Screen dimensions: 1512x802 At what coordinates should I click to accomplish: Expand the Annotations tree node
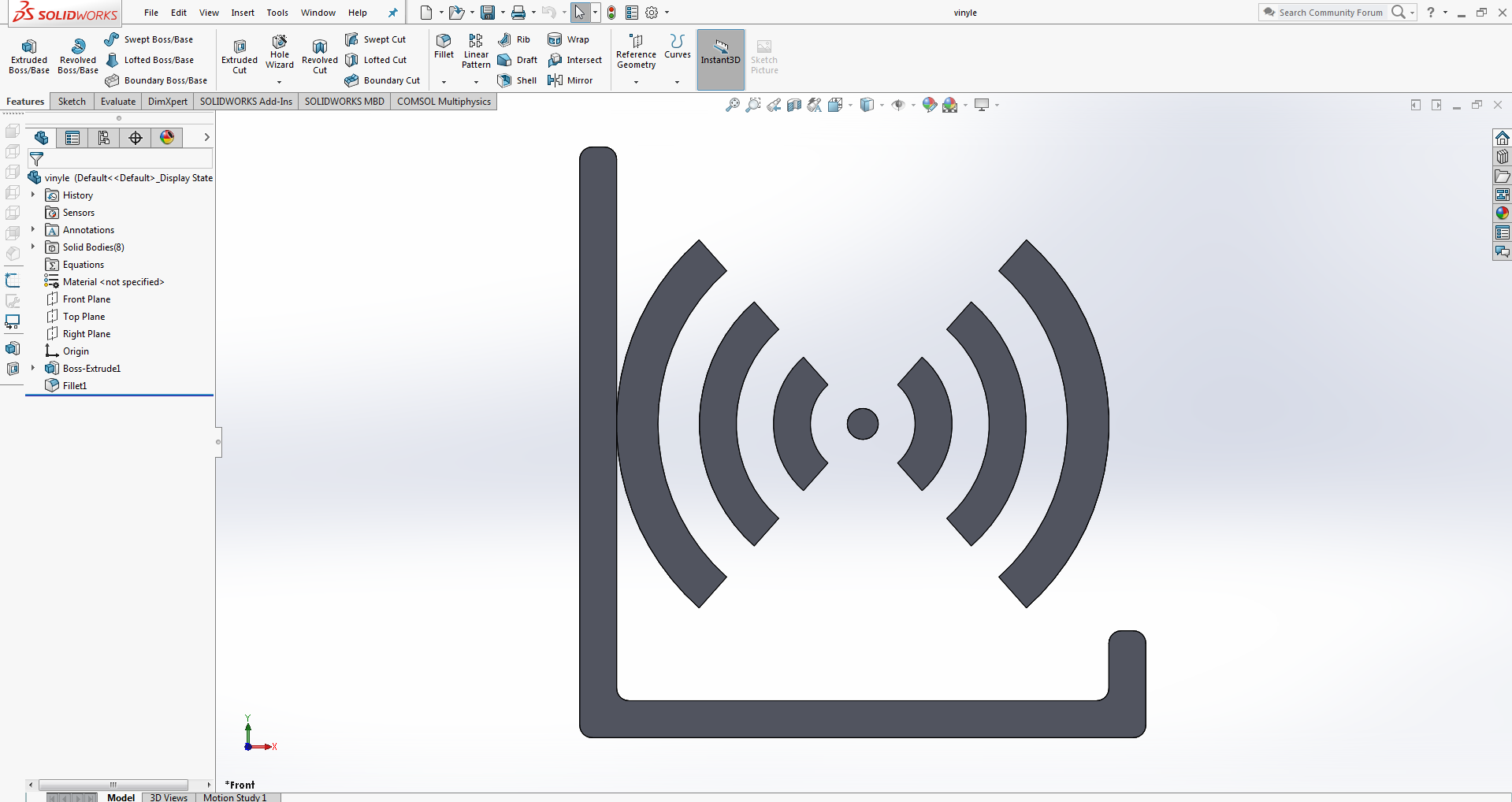(x=33, y=229)
